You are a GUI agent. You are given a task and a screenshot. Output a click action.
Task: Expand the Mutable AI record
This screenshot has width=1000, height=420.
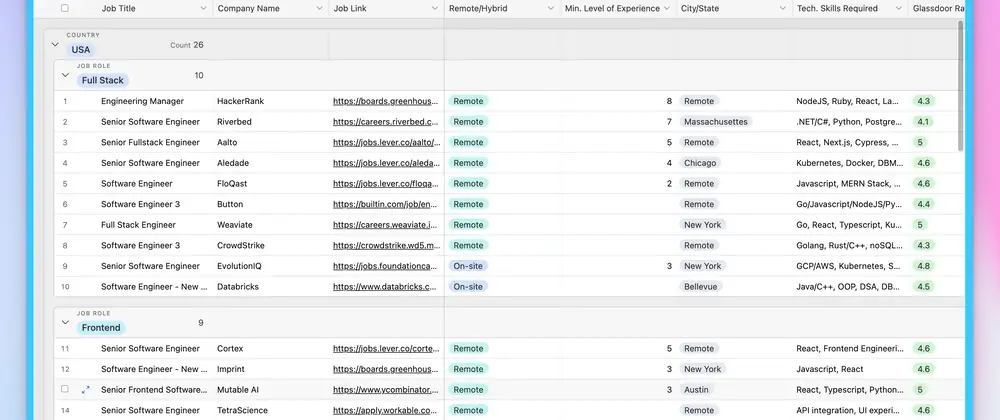point(85,389)
